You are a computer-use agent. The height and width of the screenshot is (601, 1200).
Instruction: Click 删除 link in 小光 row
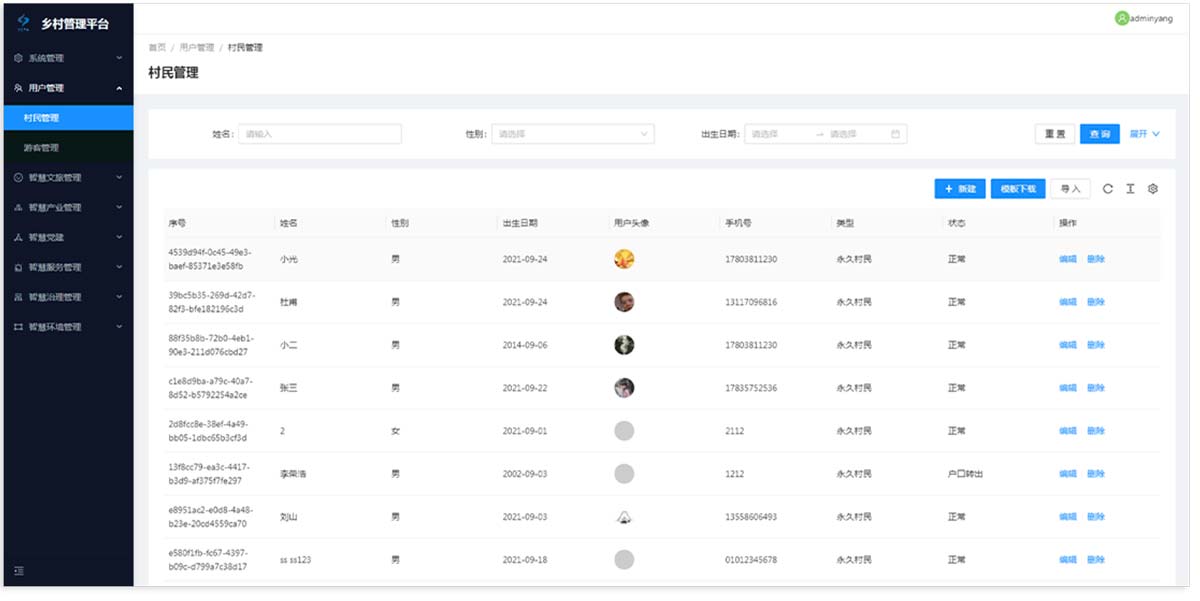point(1096,259)
